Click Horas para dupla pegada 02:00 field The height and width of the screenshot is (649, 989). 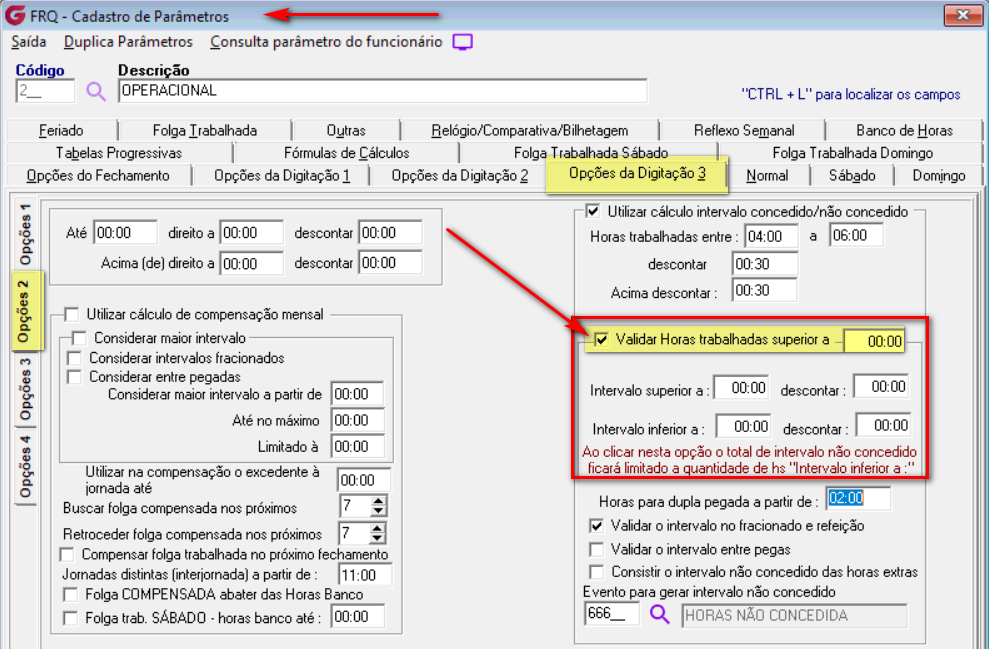click(x=858, y=498)
